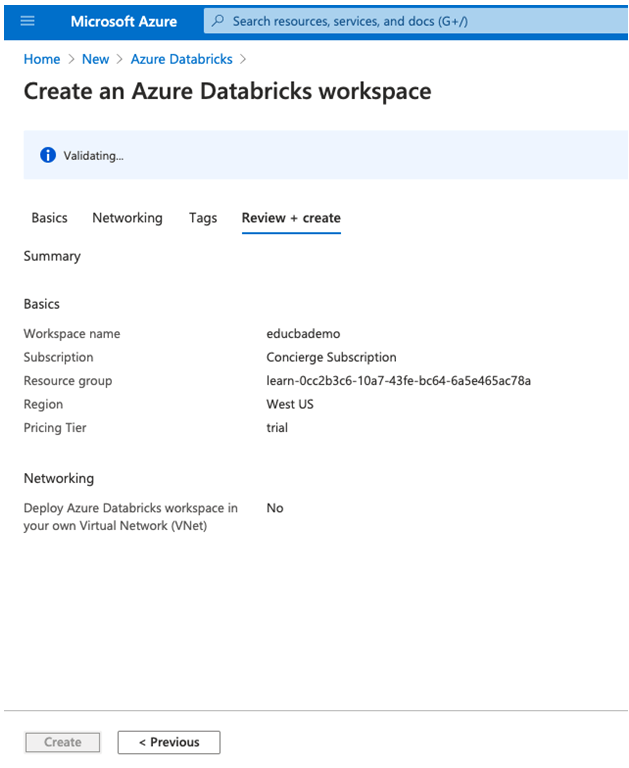Click the Microsoft Azure portal title
The height and width of the screenshot is (768, 629).
[x=123, y=21]
